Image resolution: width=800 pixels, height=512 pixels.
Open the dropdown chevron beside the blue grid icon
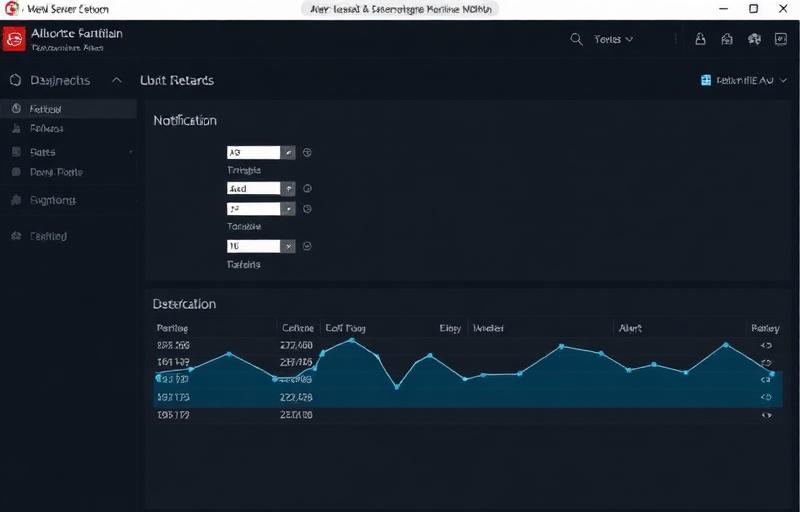[x=783, y=80]
